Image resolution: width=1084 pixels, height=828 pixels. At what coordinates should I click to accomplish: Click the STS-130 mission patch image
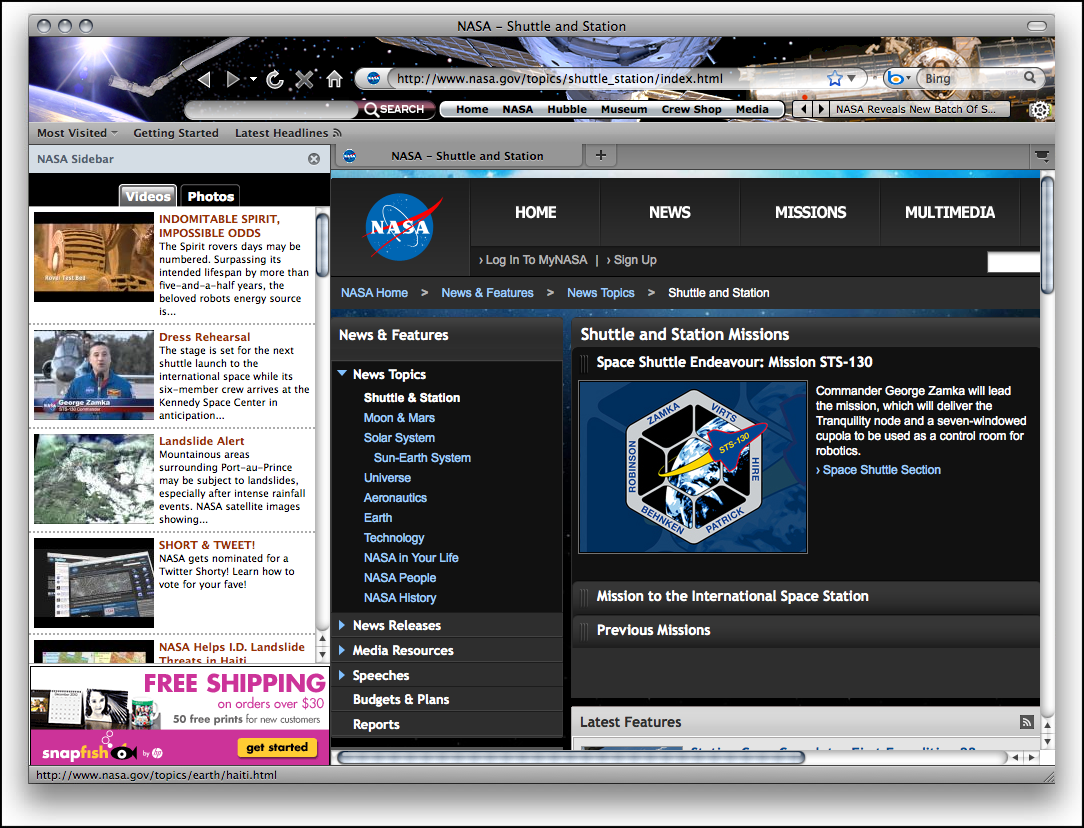pos(693,467)
